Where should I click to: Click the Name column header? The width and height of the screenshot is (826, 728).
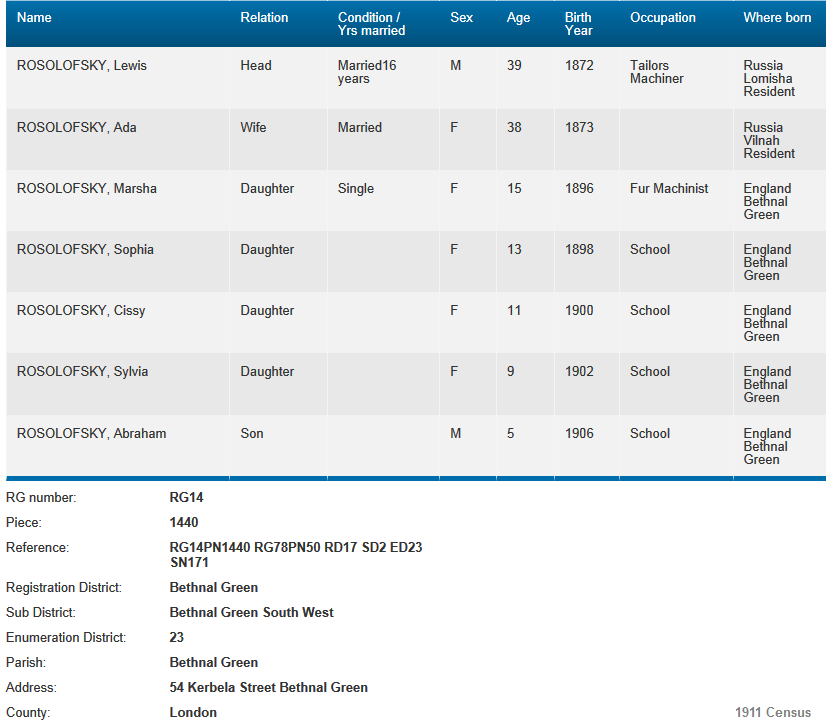tap(34, 18)
